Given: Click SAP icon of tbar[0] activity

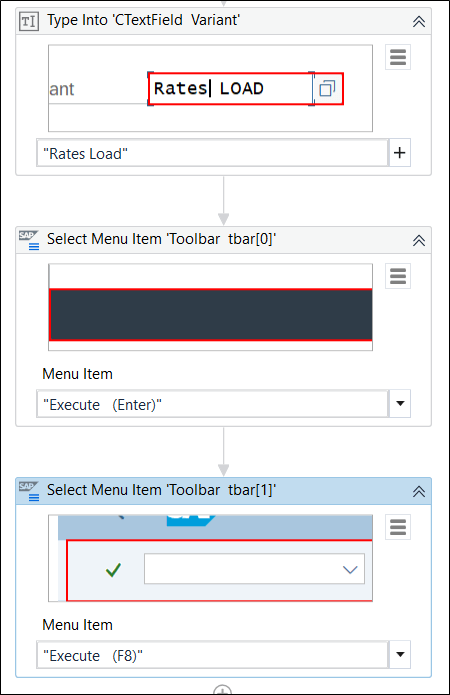Looking at the screenshot, I should pyautogui.click(x=29, y=240).
